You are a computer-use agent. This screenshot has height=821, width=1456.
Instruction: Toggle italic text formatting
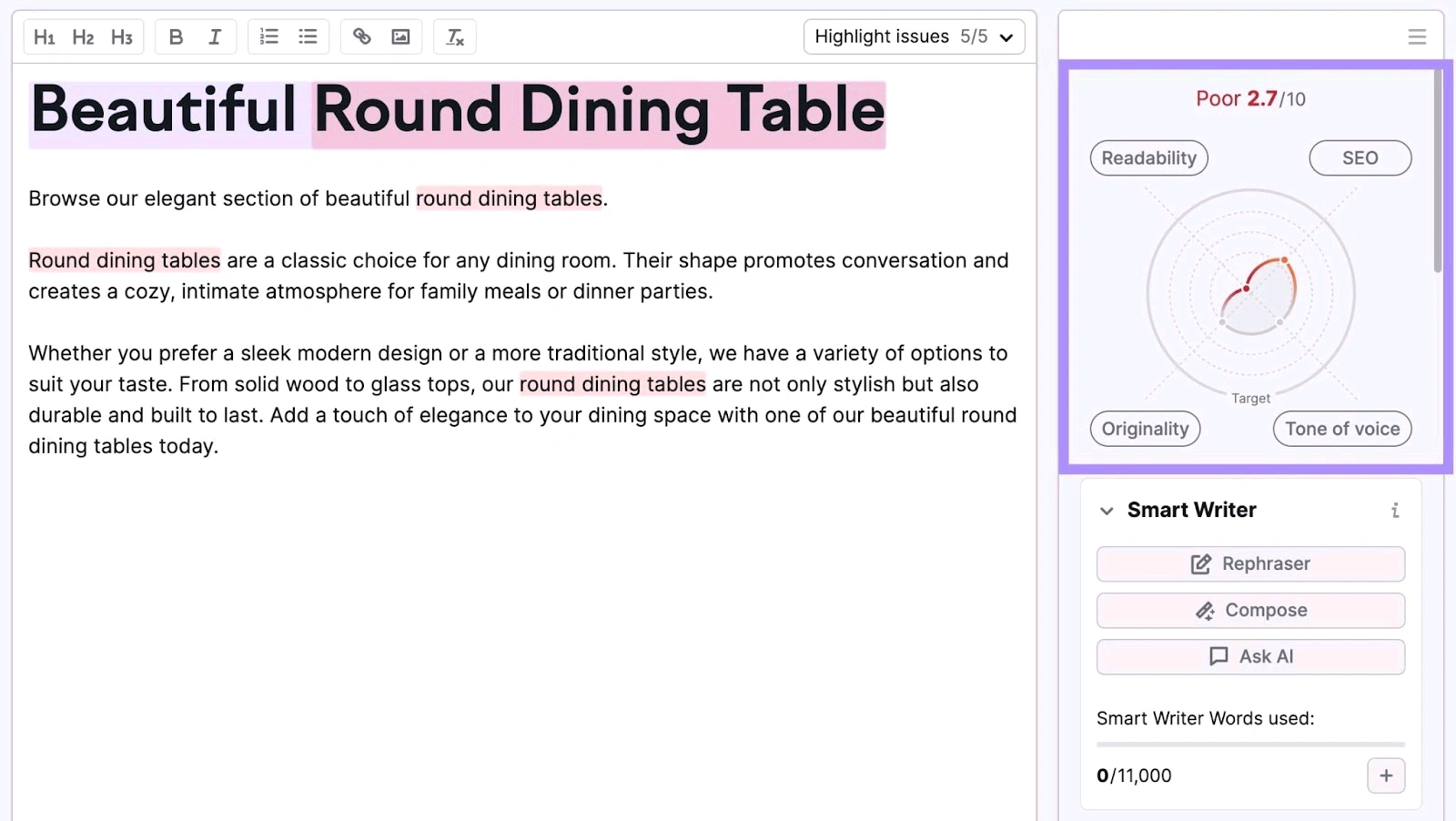[215, 37]
